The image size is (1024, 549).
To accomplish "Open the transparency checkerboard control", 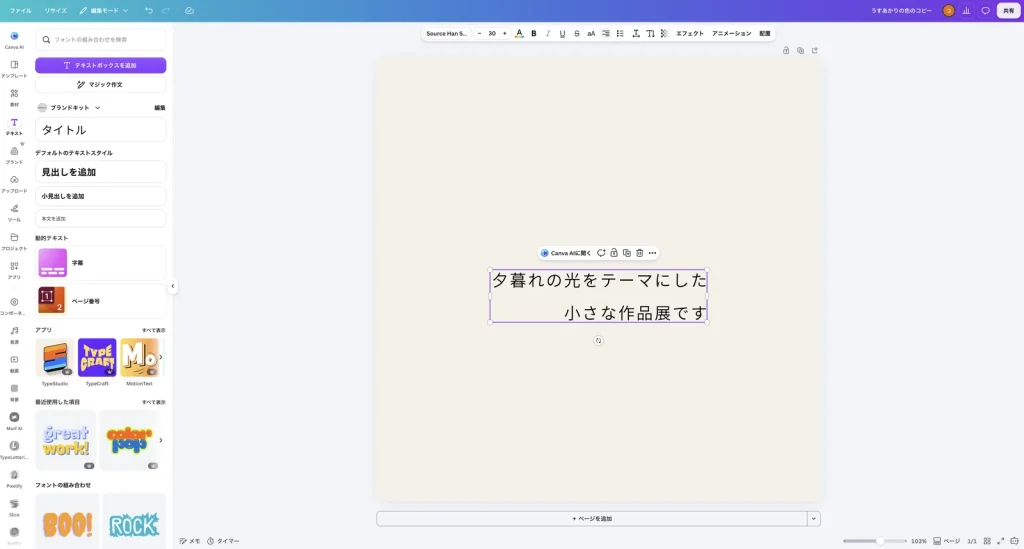I will pos(664,33).
